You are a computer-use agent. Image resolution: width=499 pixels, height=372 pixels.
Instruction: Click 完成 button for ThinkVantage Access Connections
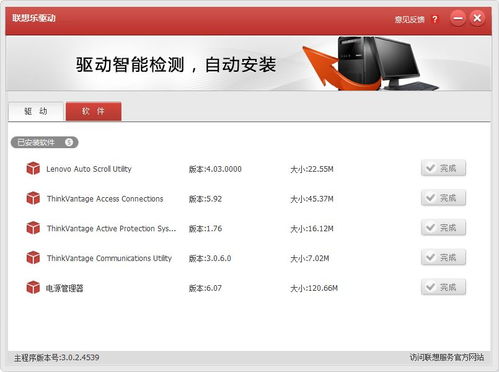click(x=443, y=198)
